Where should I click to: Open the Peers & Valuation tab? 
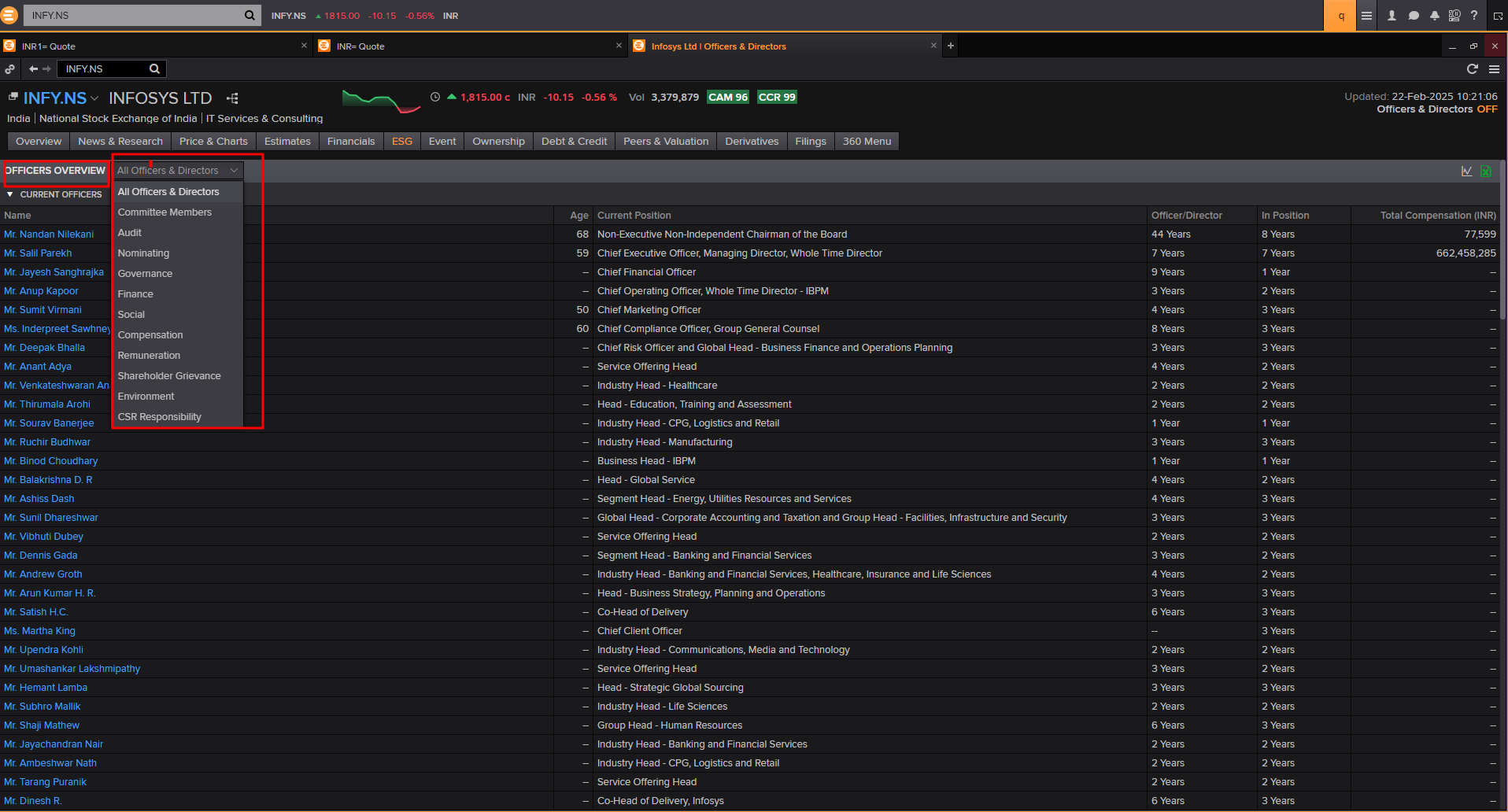point(665,142)
